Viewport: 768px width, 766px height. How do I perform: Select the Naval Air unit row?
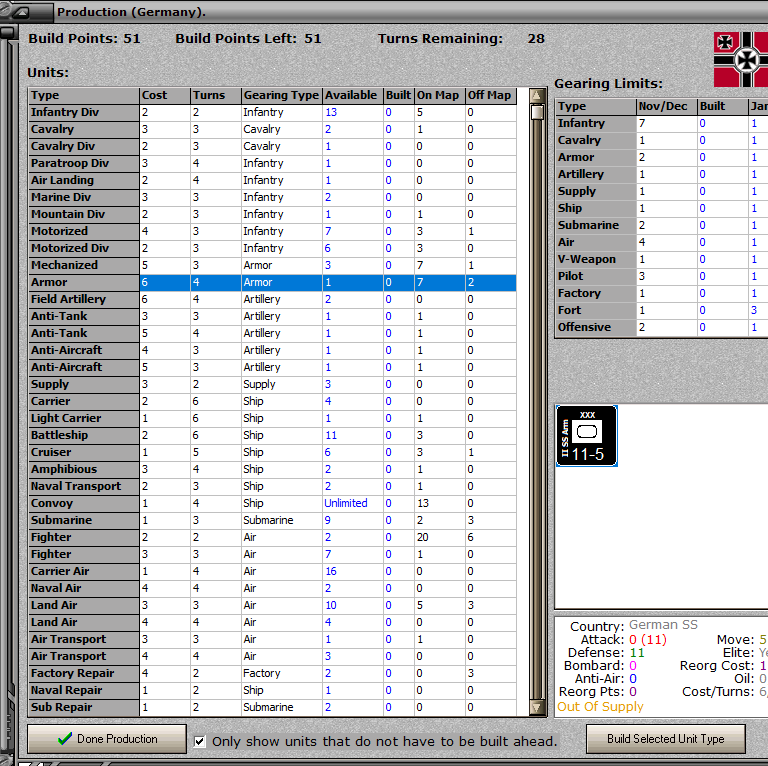pos(272,588)
